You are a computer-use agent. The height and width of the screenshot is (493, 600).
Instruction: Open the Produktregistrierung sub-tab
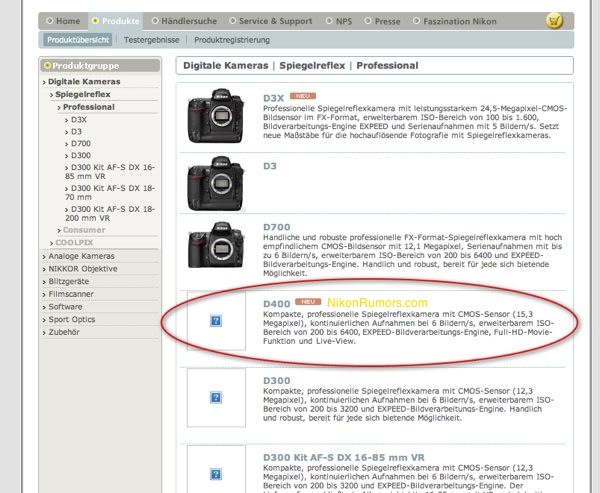pyautogui.click(x=232, y=40)
